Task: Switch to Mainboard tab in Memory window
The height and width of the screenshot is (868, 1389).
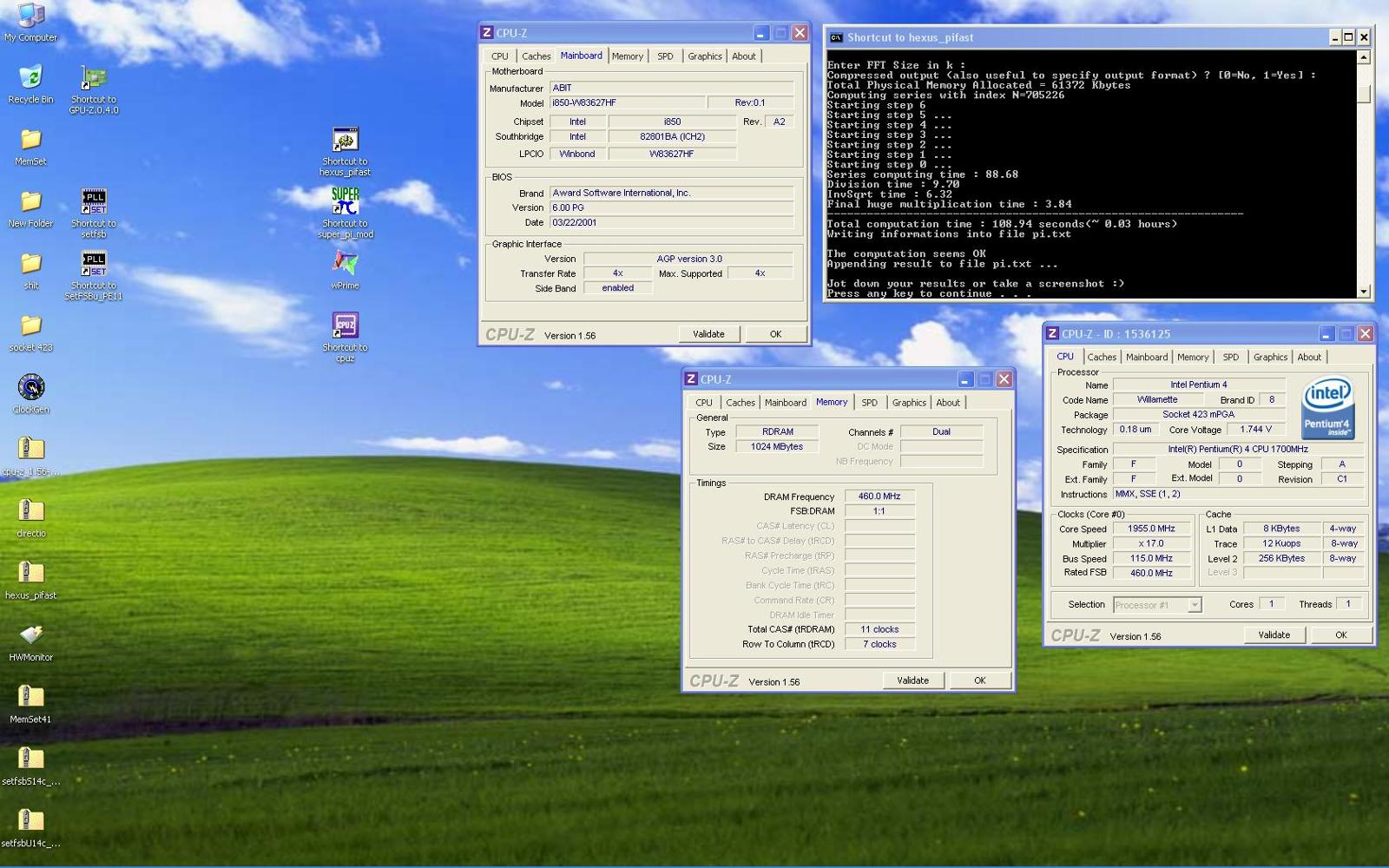Action: (x=786, y=403)
